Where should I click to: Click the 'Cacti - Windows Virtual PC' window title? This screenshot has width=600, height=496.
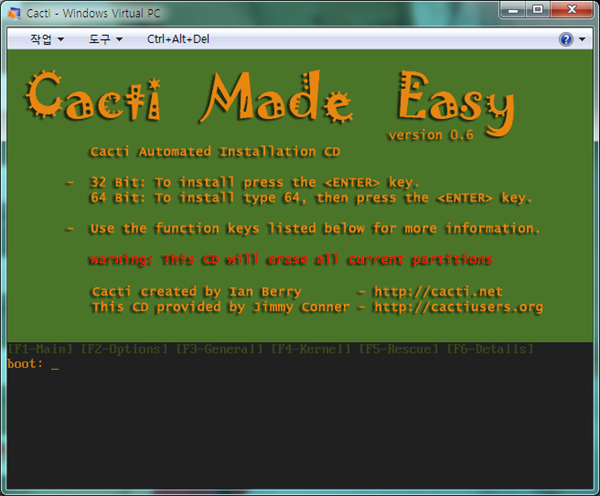[x=93, y=13]
